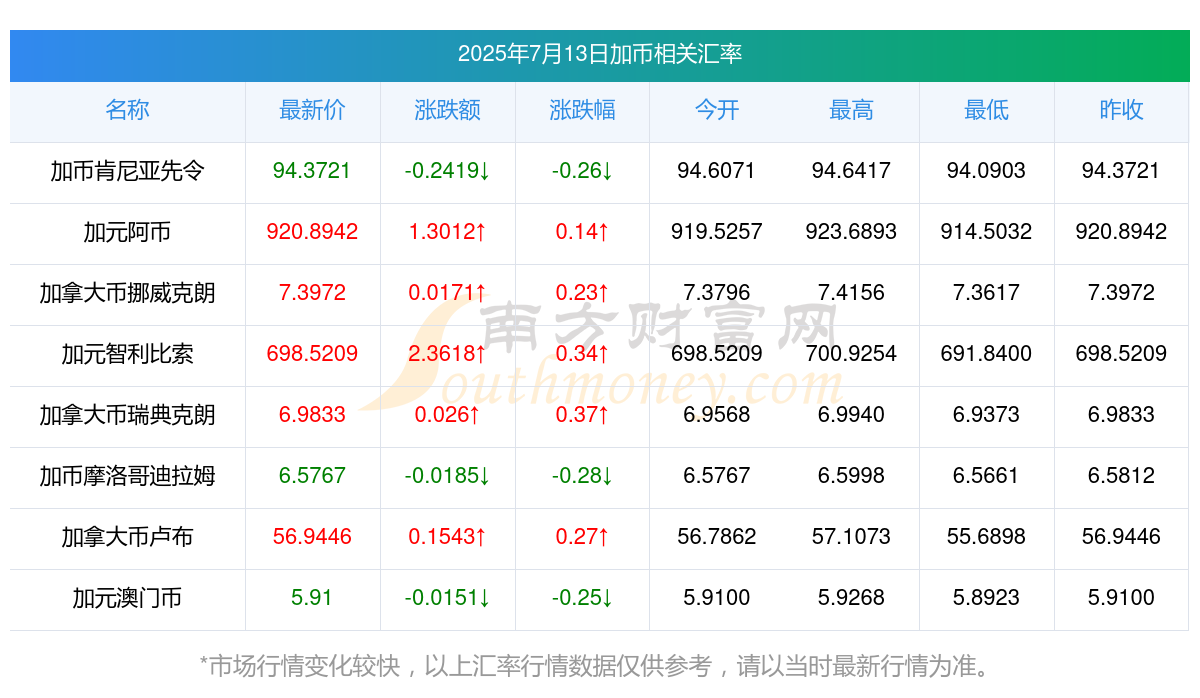
Task: Click the change percent -0.28↓
Action: (x=582, y=476)
